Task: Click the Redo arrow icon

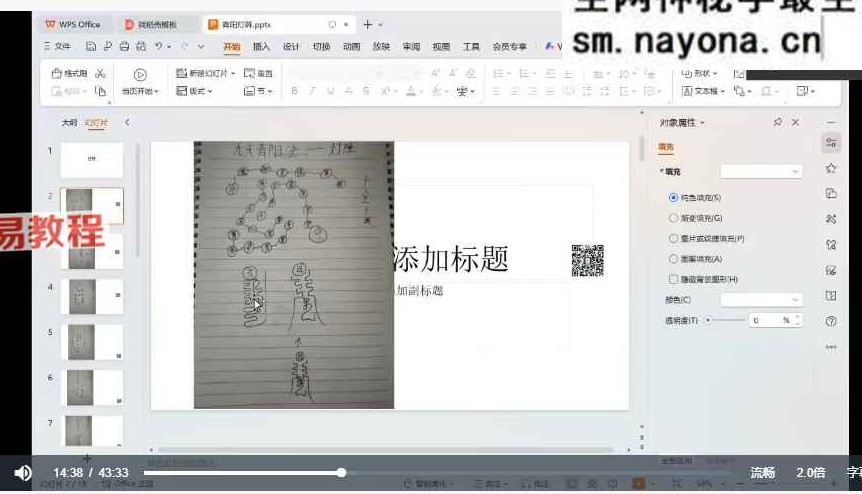Action: point(185,46)
